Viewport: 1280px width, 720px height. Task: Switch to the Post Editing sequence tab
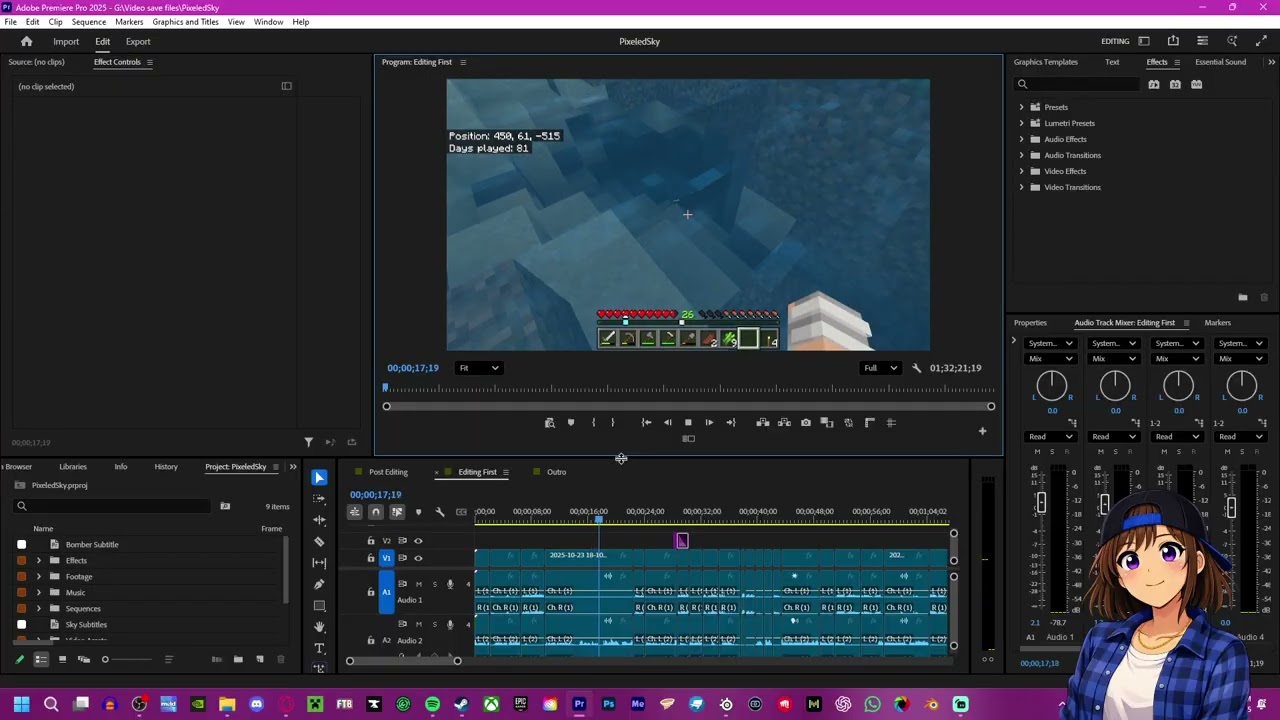pyautogui.click(x=388, y=472)
